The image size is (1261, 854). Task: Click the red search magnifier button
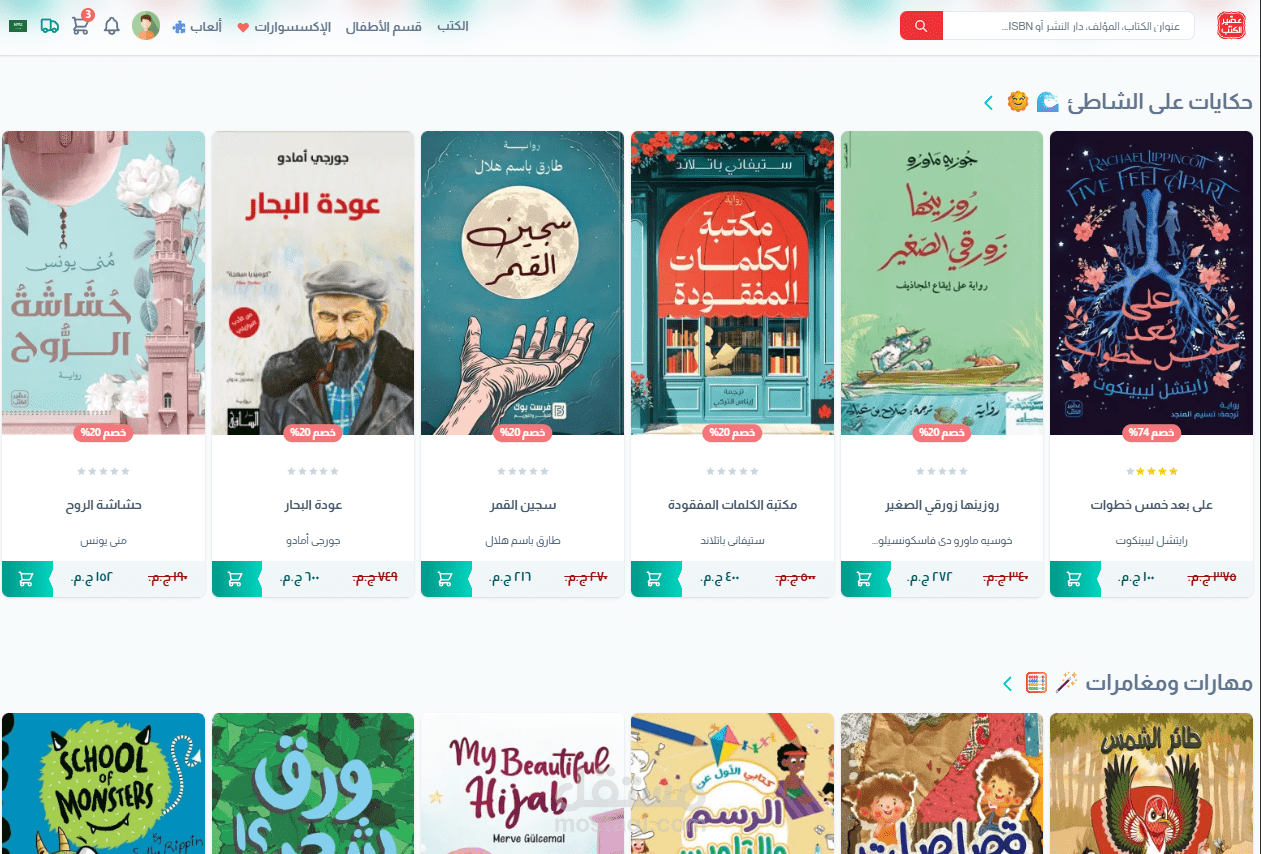pyautogui.click(x=921, y=26)
